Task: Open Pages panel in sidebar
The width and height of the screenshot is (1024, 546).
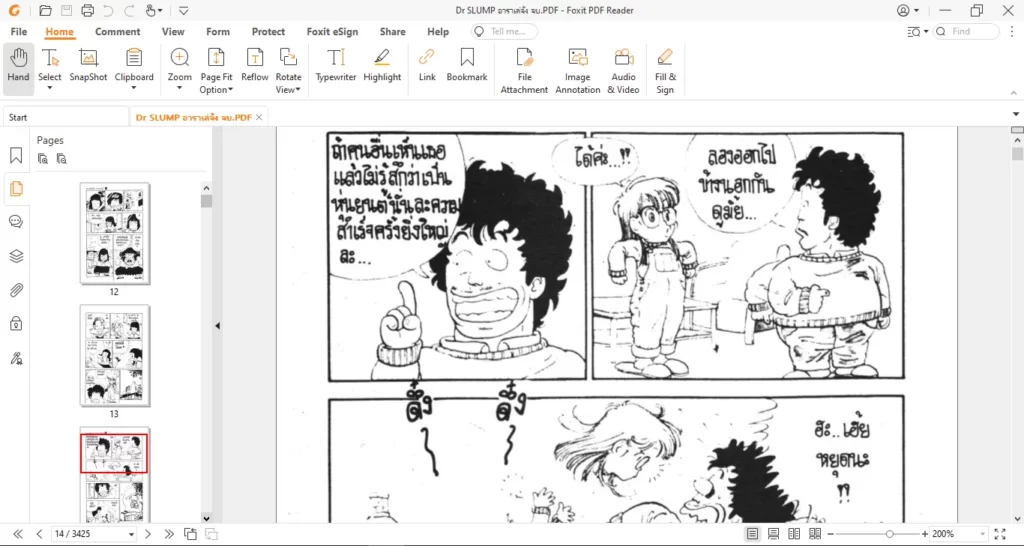Action: (16, 189)
